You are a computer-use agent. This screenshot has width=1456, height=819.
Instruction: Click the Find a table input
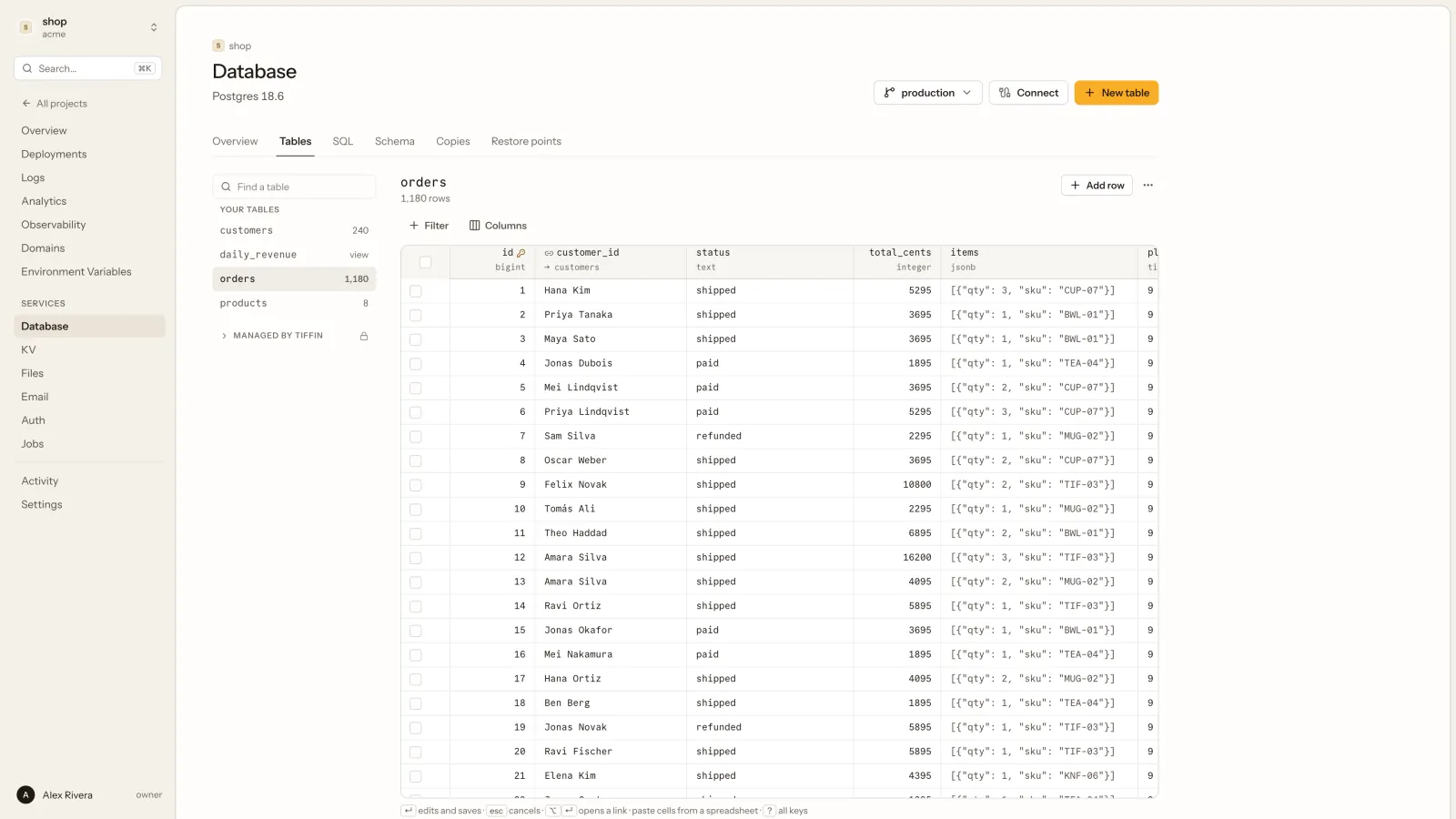point(294,187)
